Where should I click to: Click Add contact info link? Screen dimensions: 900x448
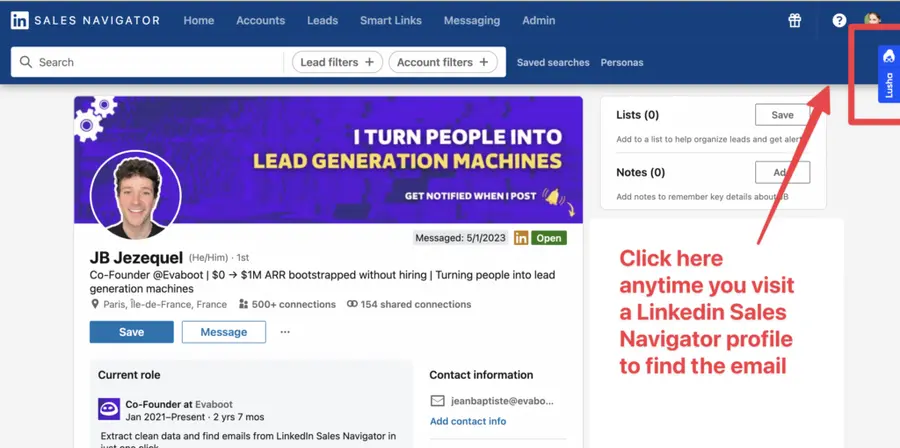tap(468, 421)
